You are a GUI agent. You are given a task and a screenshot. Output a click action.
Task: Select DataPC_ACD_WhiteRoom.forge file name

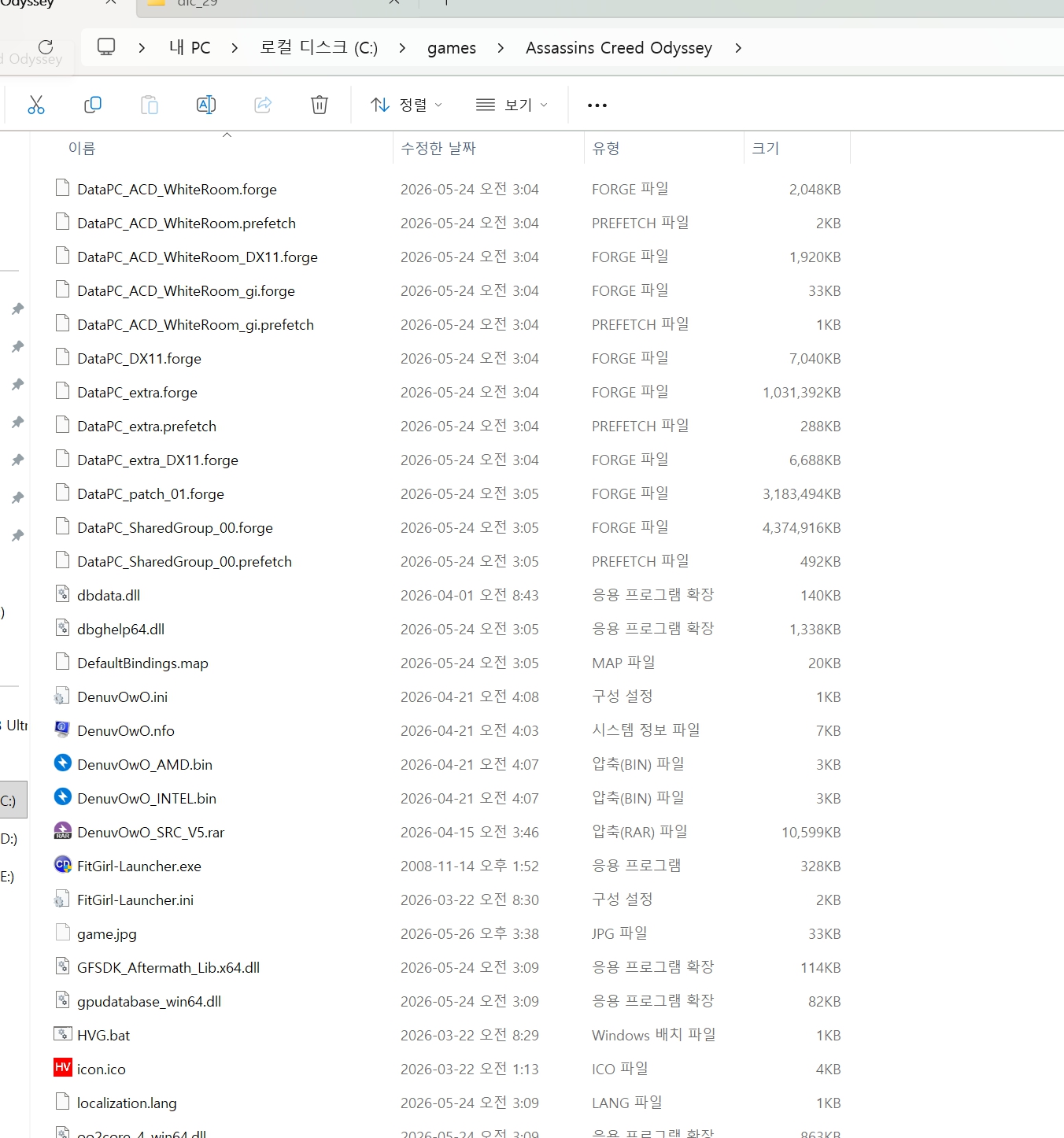click(x=177, y=189)
